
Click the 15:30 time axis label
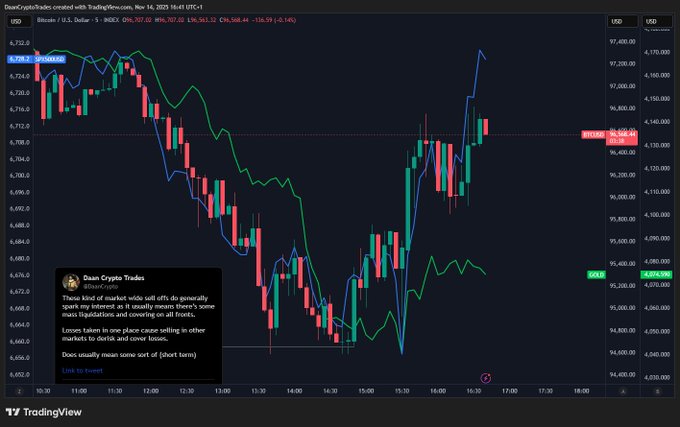coord(402,391)
